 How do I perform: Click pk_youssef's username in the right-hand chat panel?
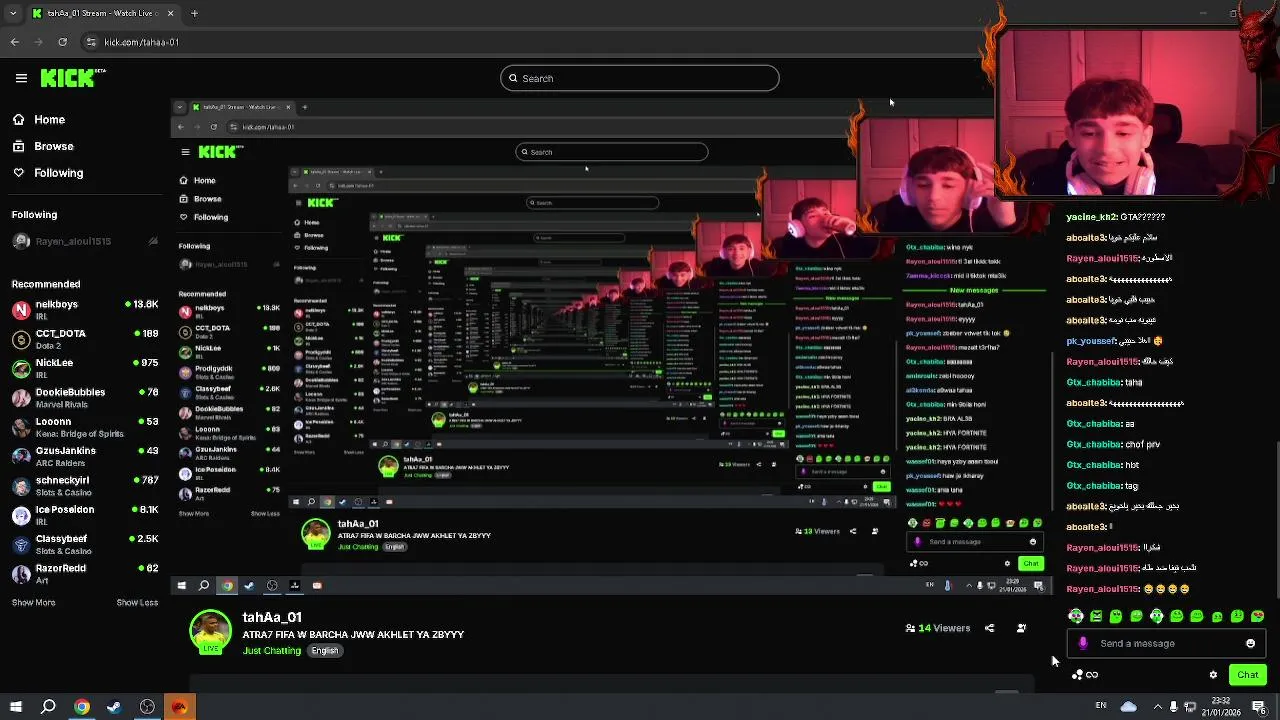pyautogui.click(x=1090, y=341)
